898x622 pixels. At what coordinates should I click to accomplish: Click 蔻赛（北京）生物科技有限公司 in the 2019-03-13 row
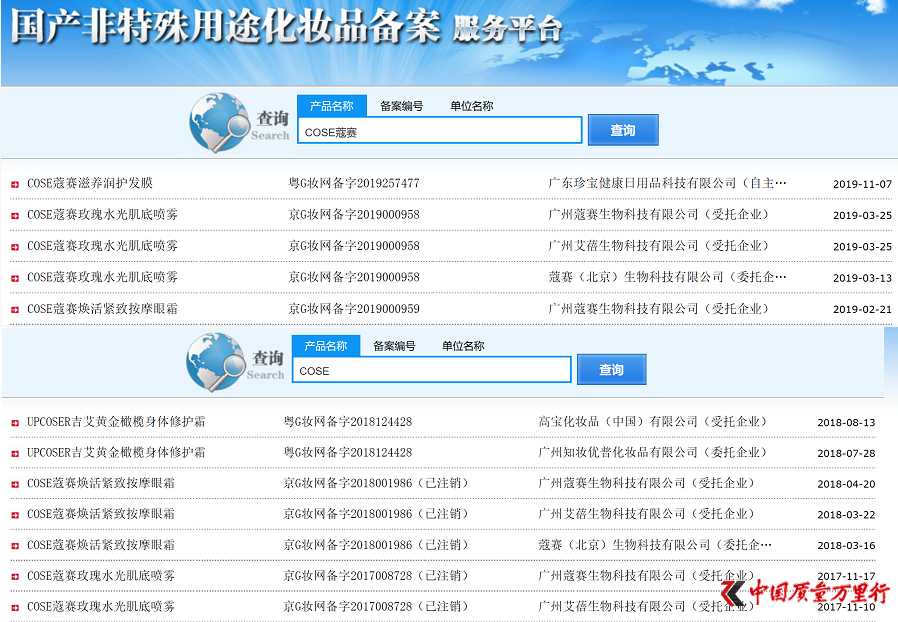[636, 277]
